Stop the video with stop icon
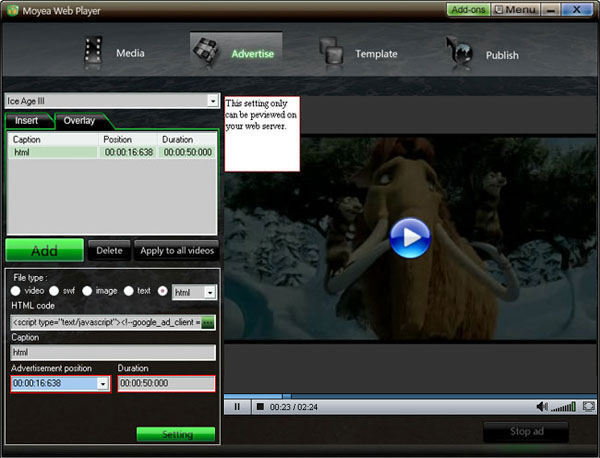Viewport: 600px width, 458px height. point(260,407)
